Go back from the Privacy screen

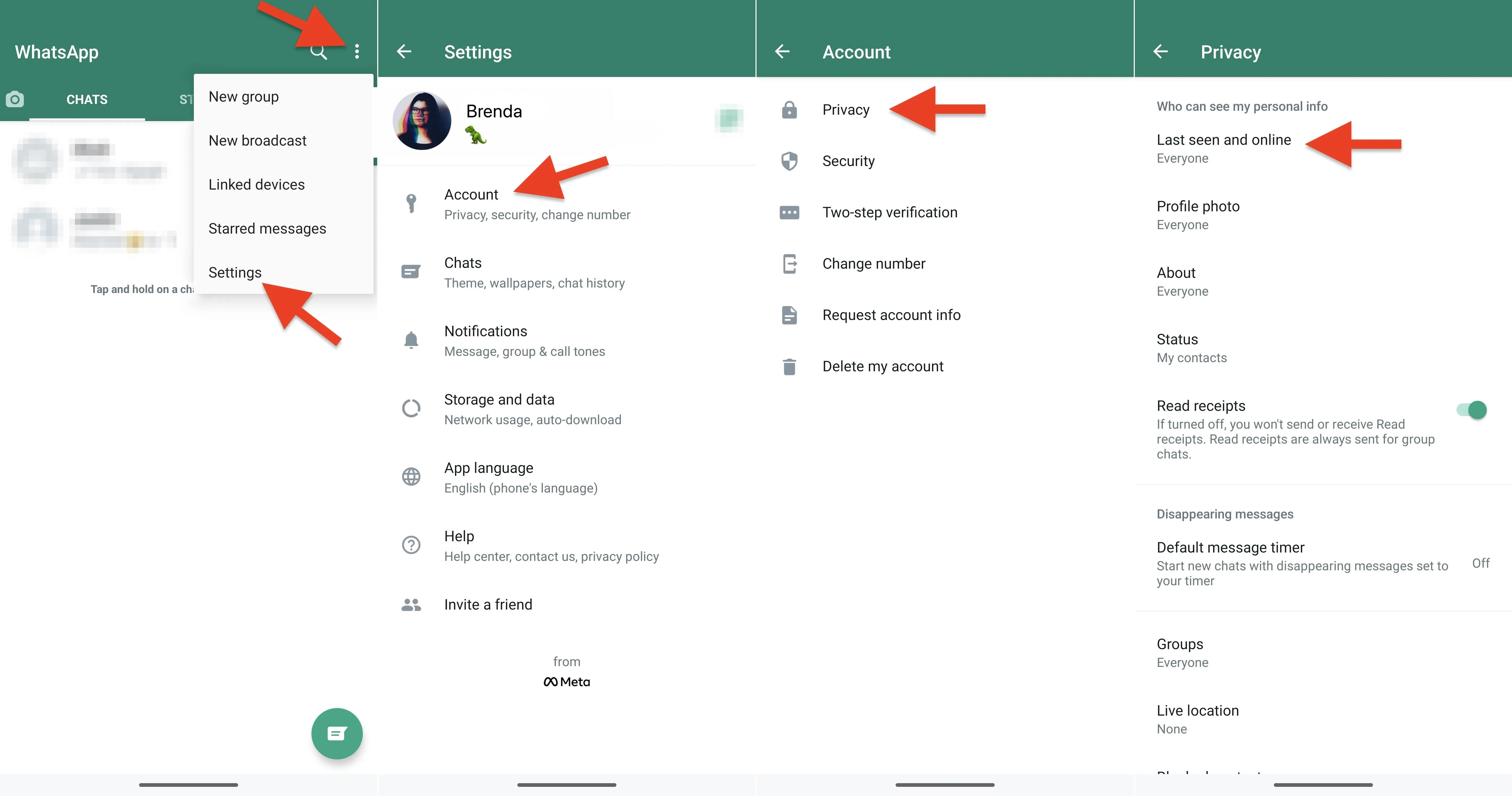1160,52
